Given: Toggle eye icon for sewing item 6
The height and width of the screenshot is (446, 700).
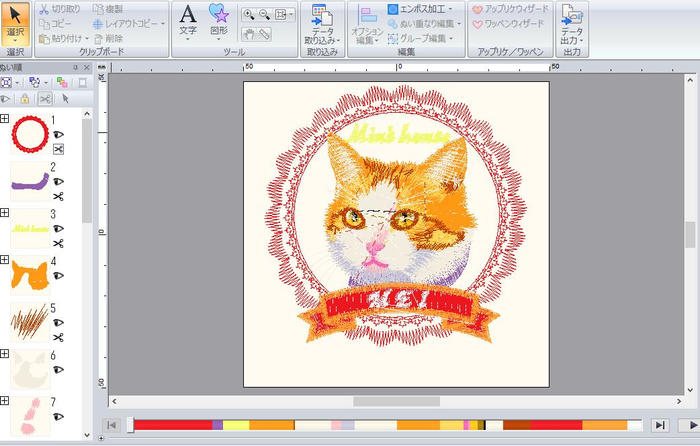Looking at the screenshot, I should (x=58, y=370).
